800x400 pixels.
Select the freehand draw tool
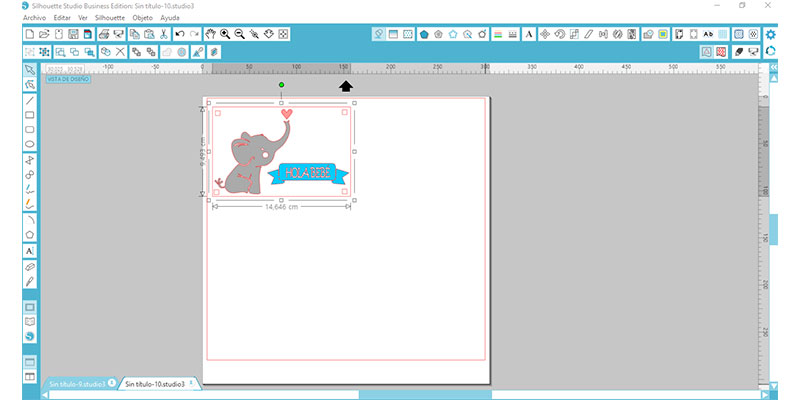pos(30,190)
